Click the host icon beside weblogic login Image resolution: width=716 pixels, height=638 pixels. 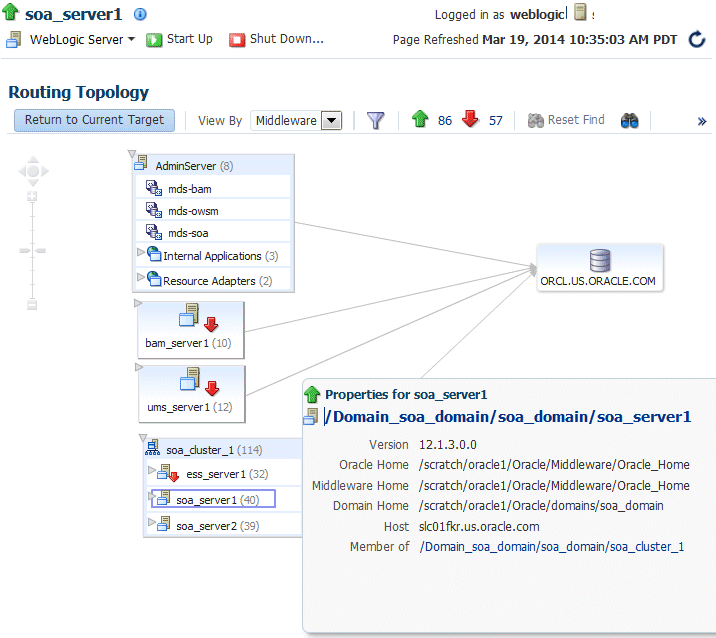pos(580,12)
